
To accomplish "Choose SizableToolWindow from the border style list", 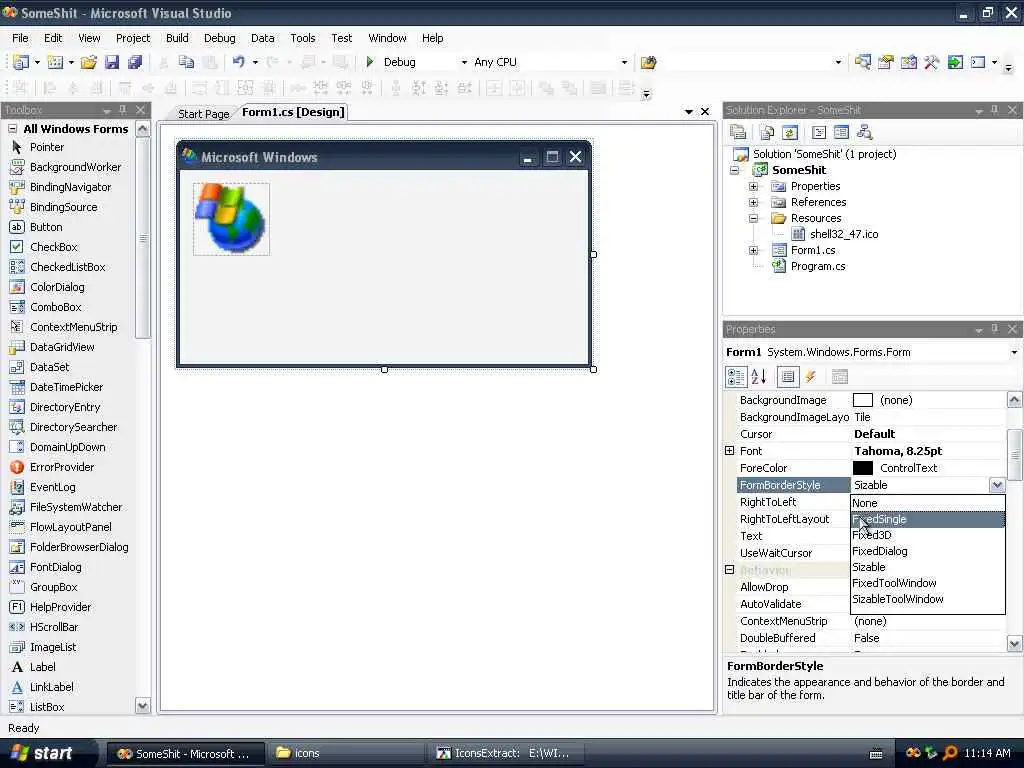I will coord(927,599).
